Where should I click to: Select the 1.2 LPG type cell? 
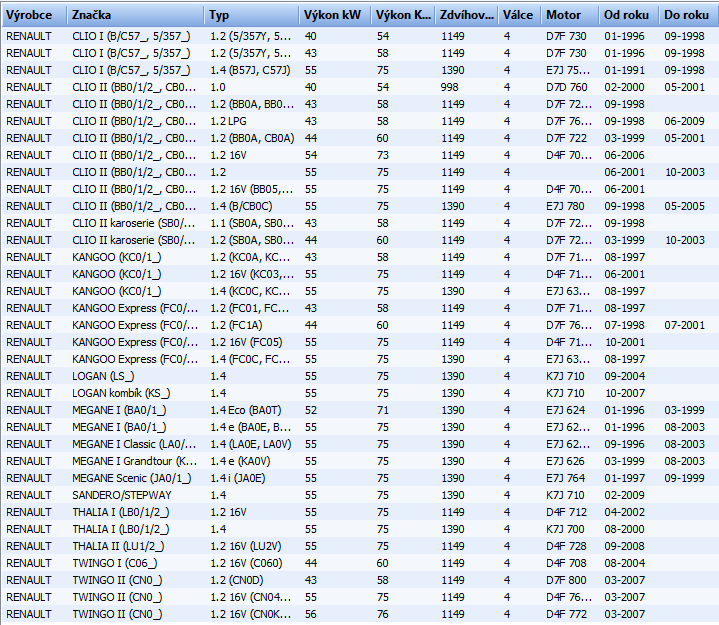(228, 121)
